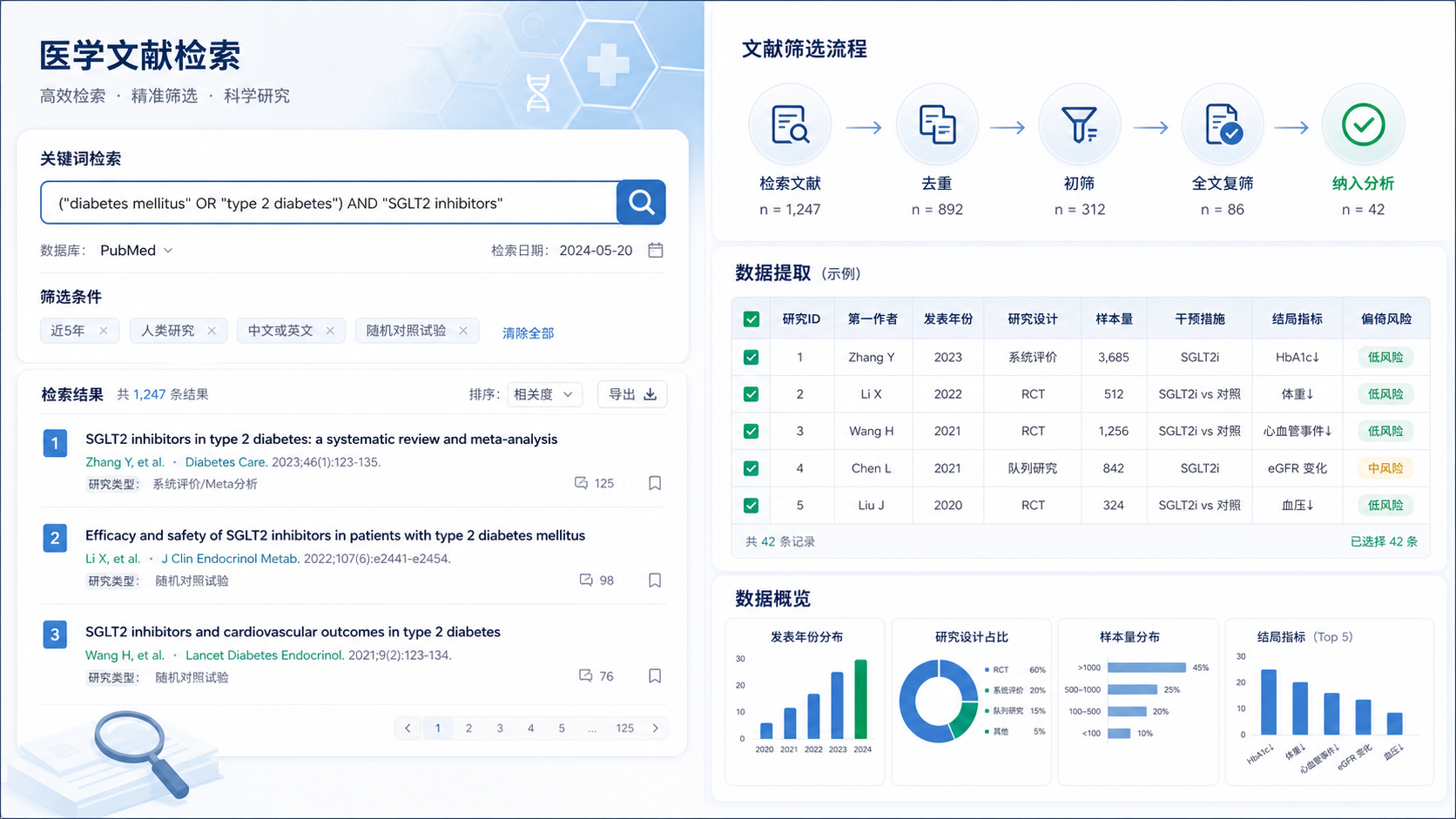
Task: Click the 干预措施 column header
Action: click(x=1200, y=319)
